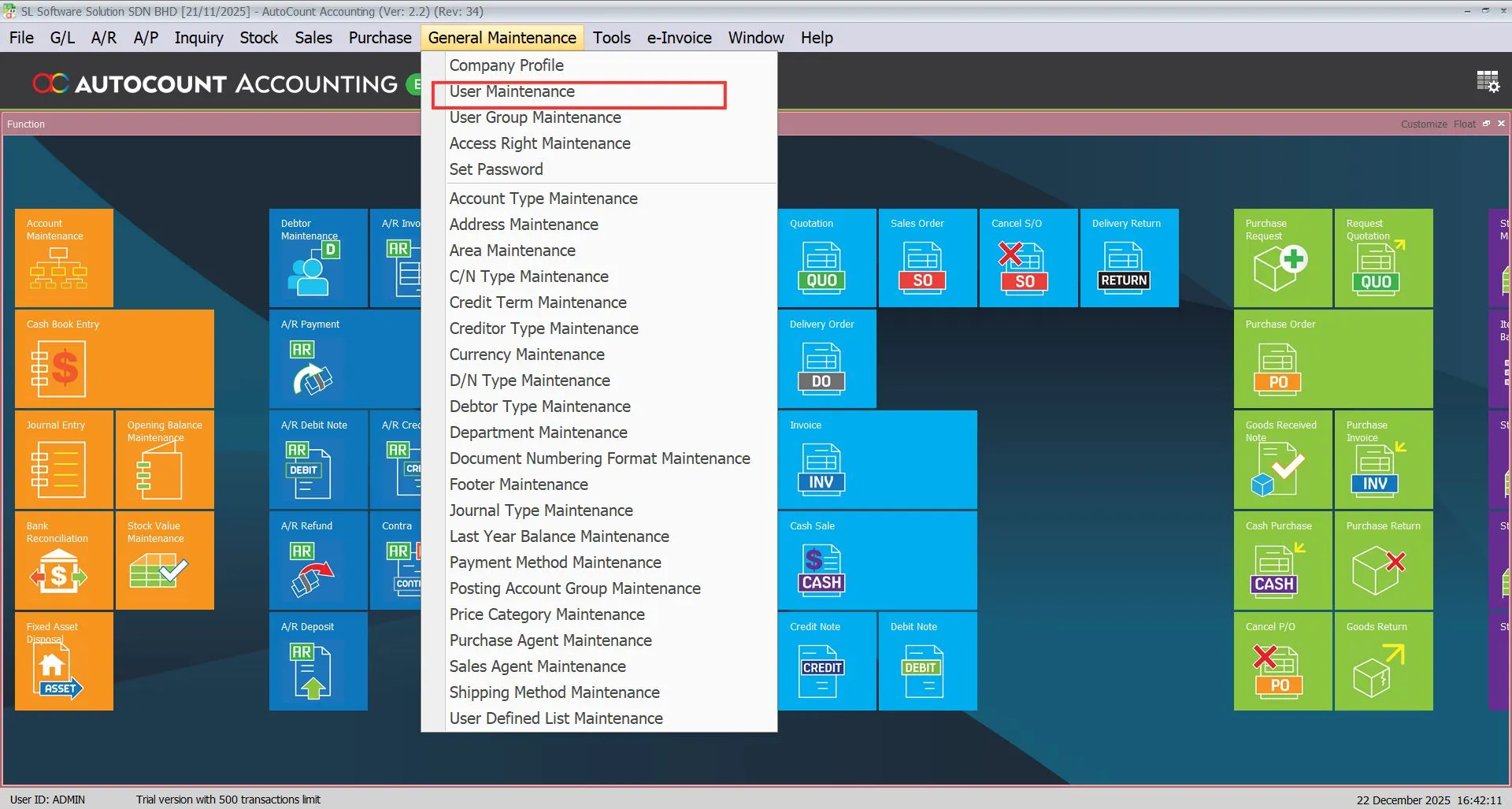Open the e-Invoice menu
Screen dimensions: 1512x809
click(x=679, y=37)
